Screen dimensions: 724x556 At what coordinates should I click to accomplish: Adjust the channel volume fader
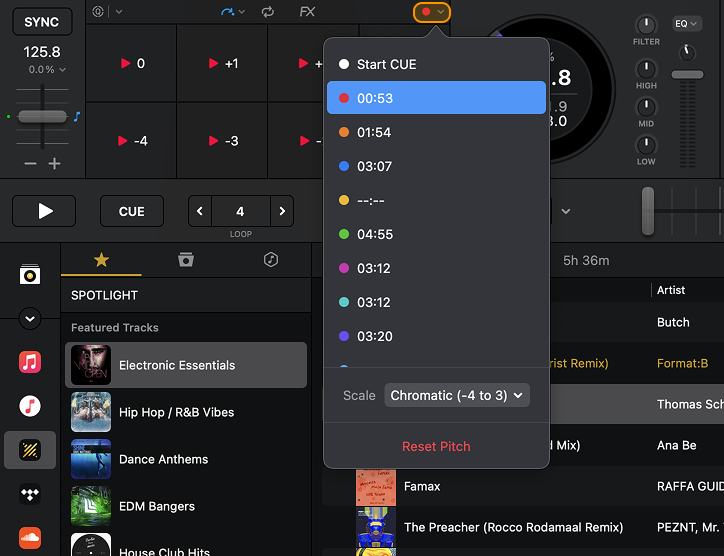coord(687,74)
